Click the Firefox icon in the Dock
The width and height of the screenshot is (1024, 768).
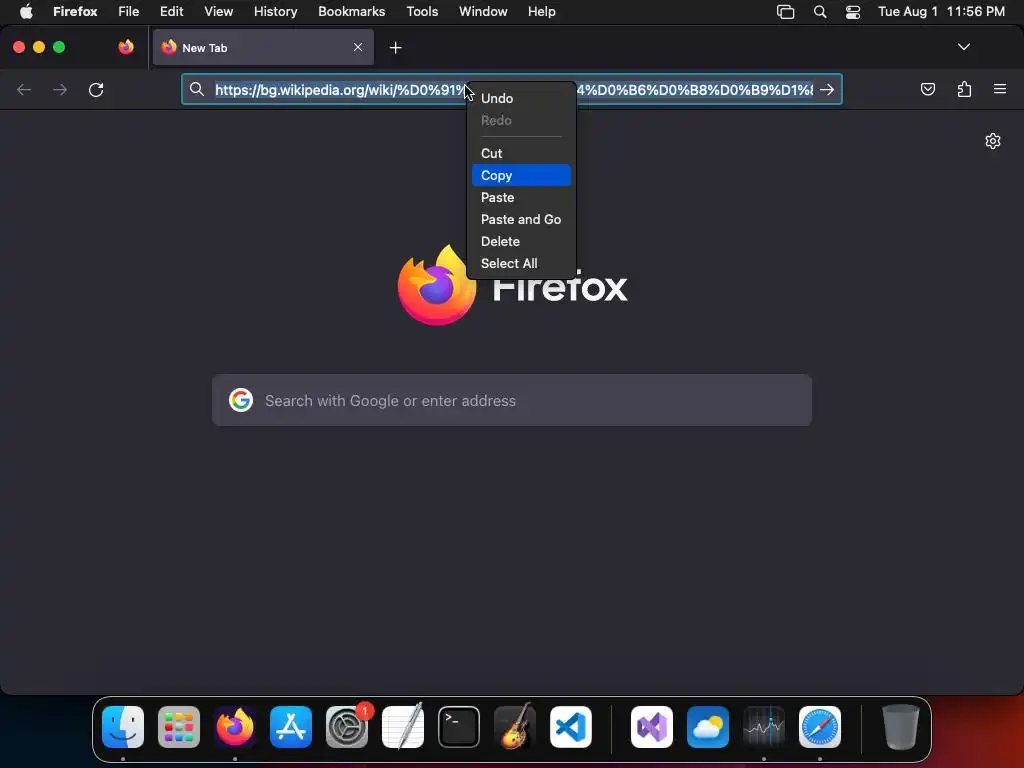235,727
